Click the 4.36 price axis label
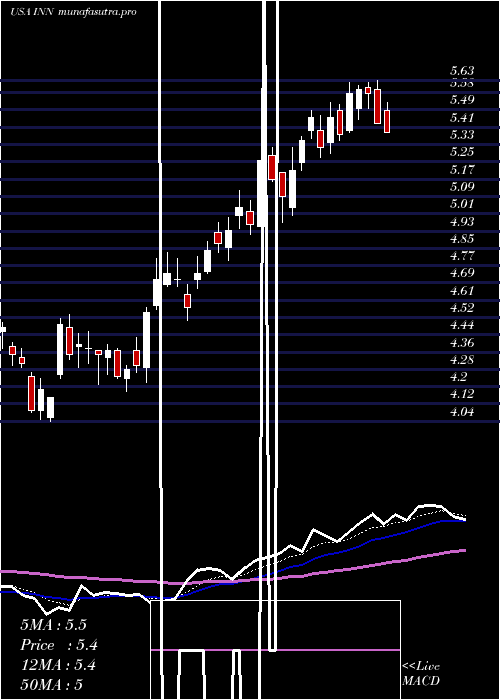The image size is (500, 700). [x=462, y=343]
